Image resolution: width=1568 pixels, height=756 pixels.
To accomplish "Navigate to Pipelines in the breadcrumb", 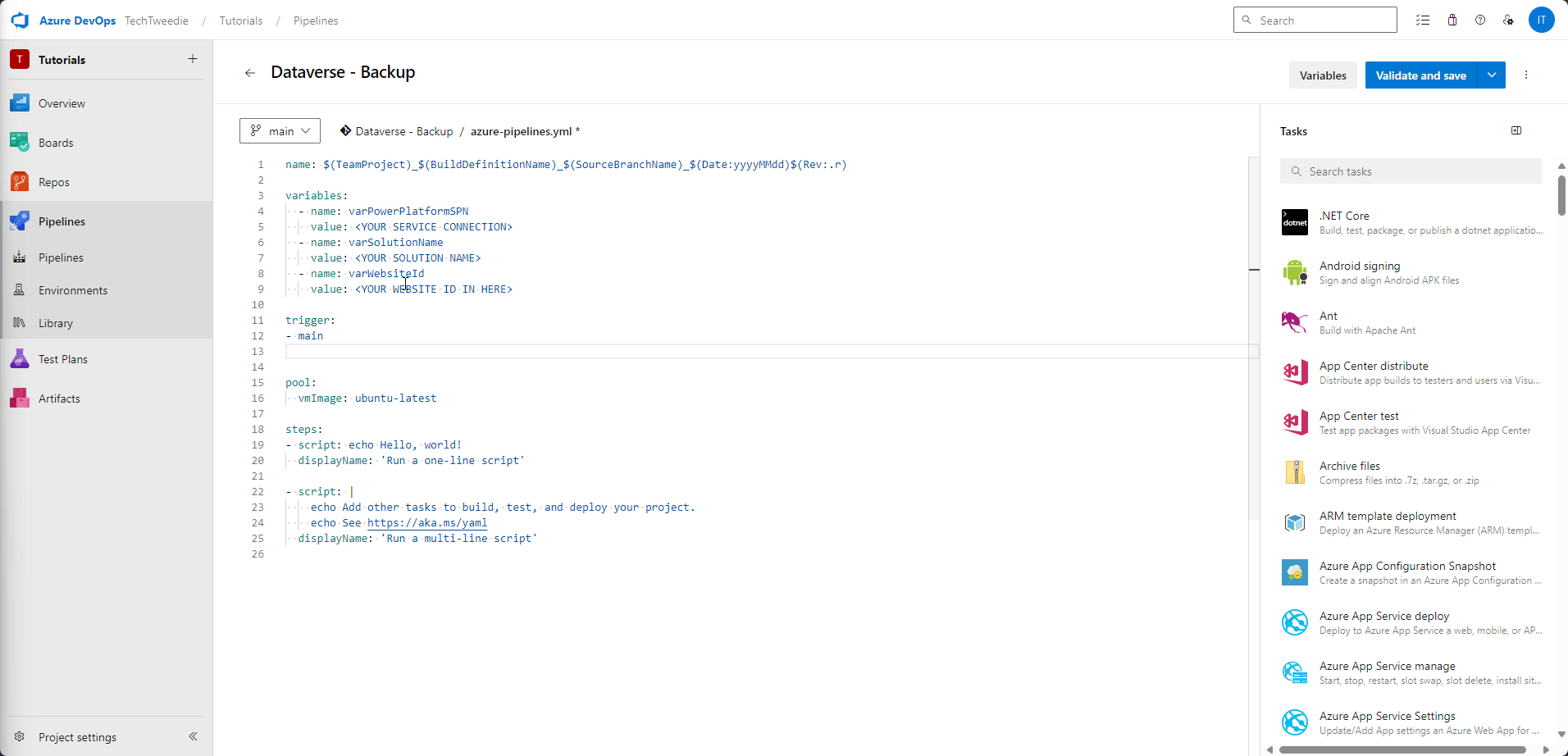I will (x=315, y=20).
